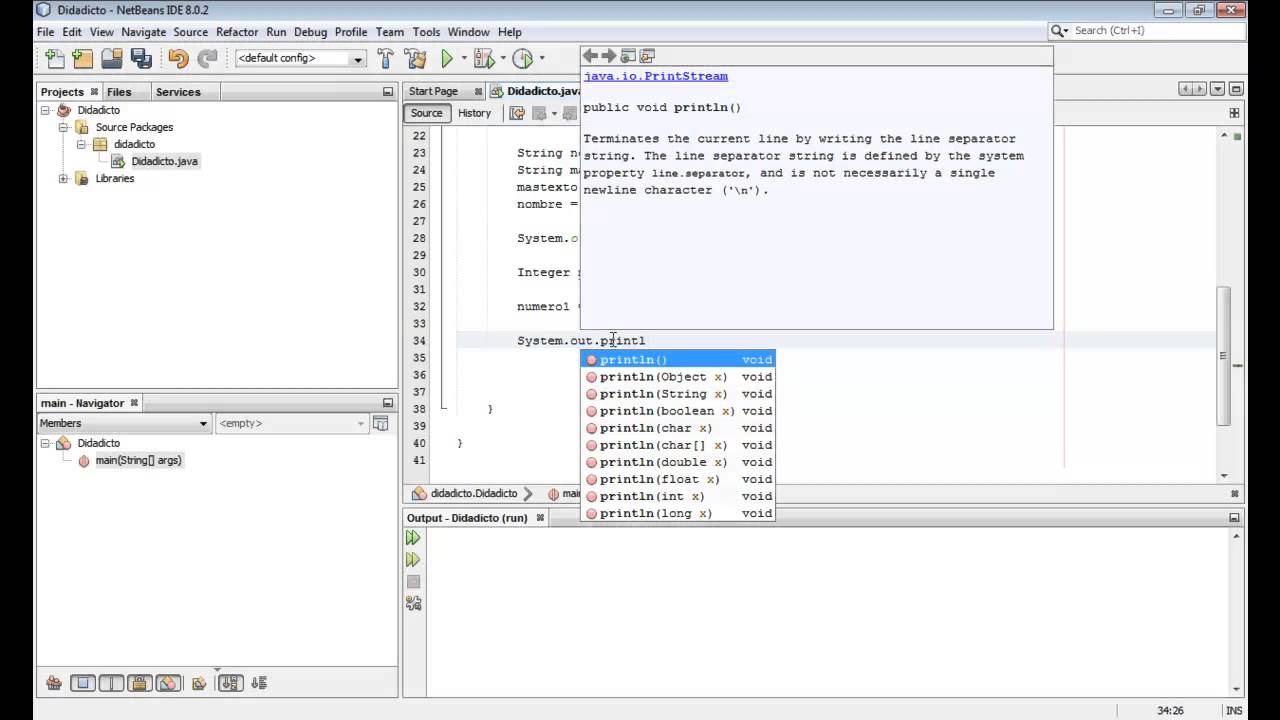Collapse the Source Packages tree node
The height and width of the screenshot is (720, 1280).
coord(63,127)
